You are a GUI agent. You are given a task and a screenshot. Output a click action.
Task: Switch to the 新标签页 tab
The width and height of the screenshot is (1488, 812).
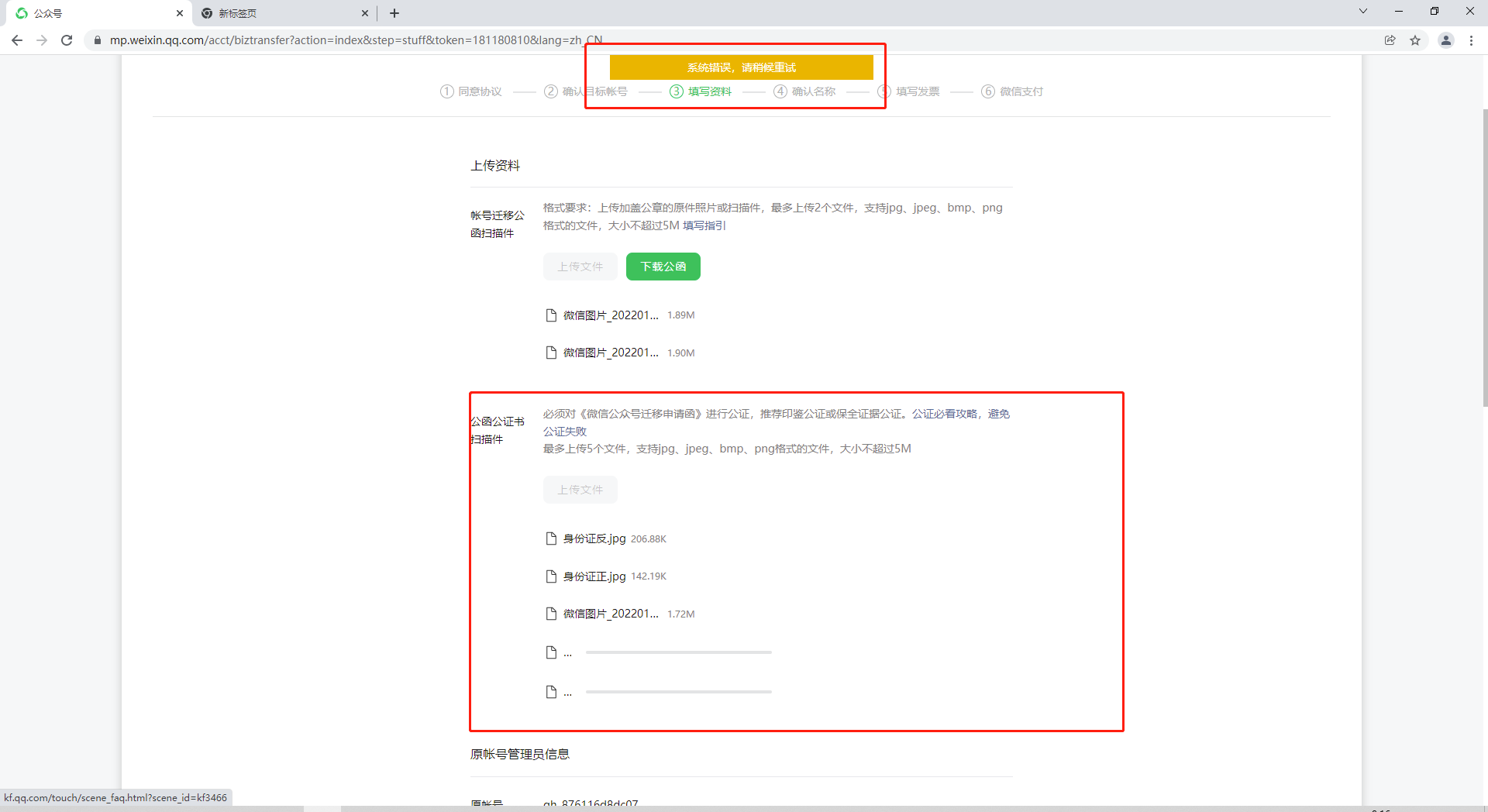(284, 13)
